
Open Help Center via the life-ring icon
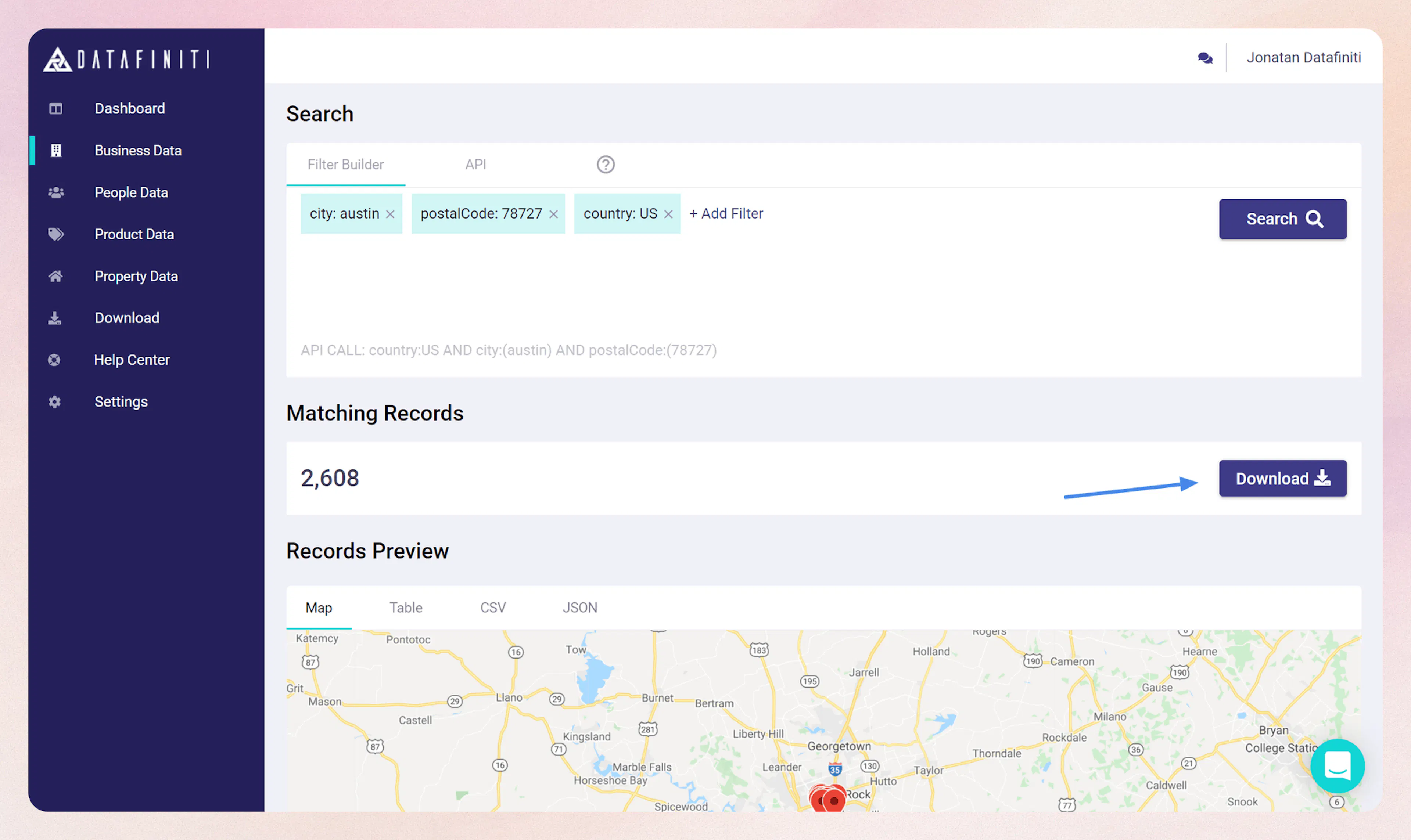click(54, 360)
